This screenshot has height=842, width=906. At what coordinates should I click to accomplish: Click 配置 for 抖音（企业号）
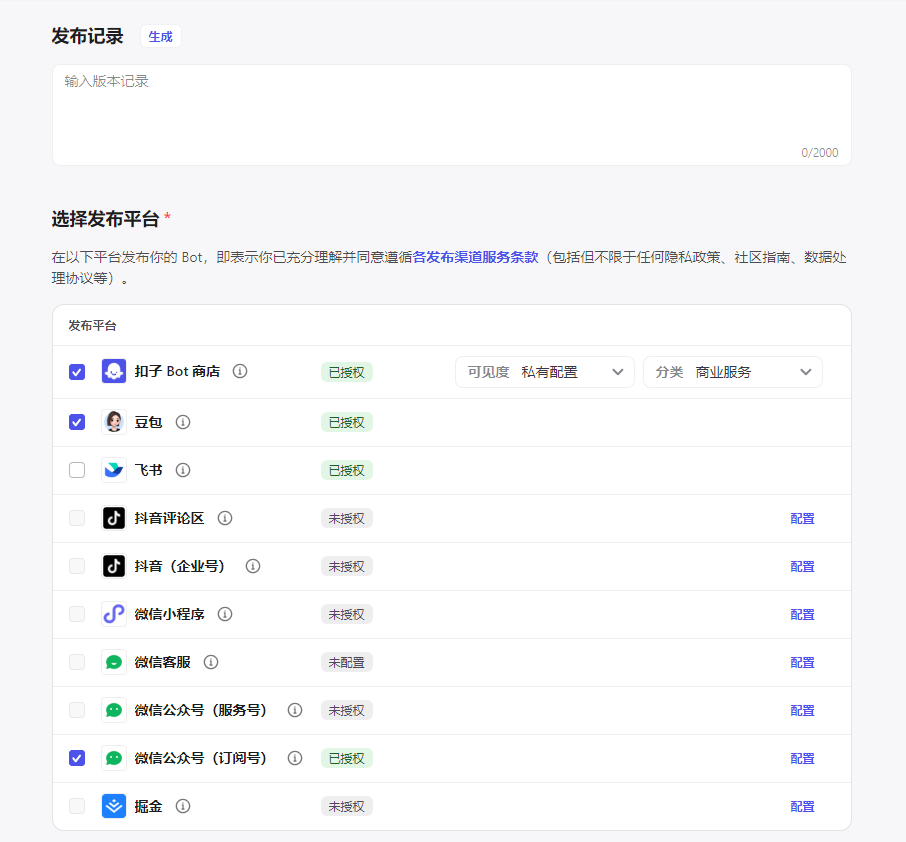[802, 566]
